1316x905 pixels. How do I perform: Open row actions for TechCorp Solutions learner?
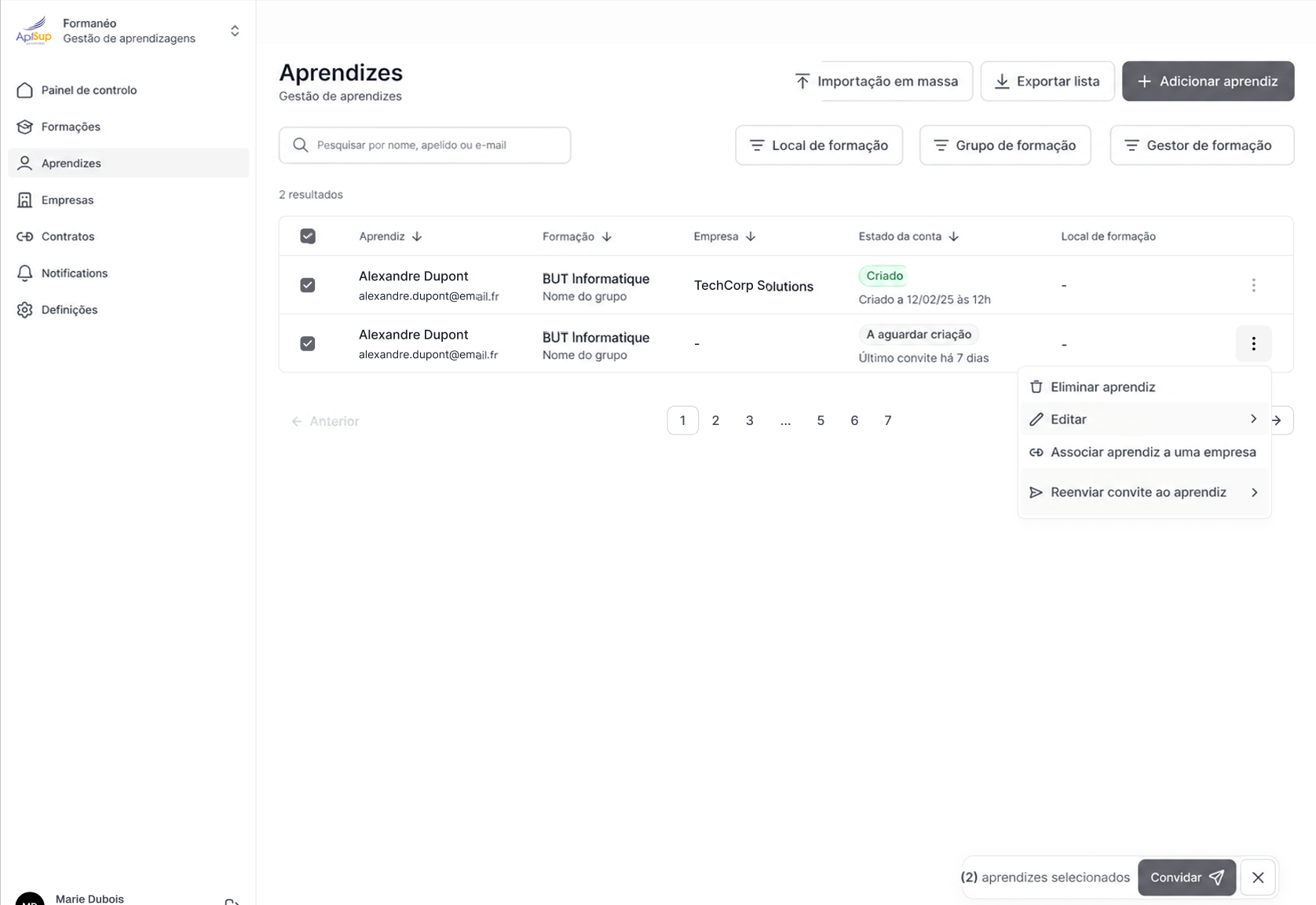click(x=1253, y=285)
